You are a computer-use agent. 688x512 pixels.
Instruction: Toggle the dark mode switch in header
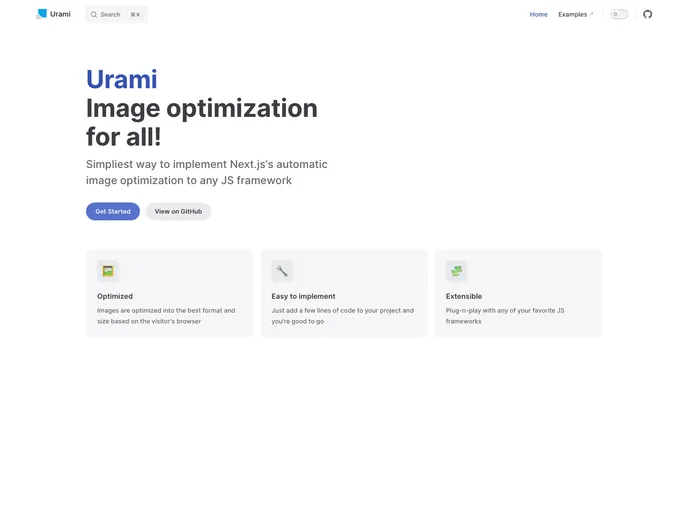click(619, 14)
